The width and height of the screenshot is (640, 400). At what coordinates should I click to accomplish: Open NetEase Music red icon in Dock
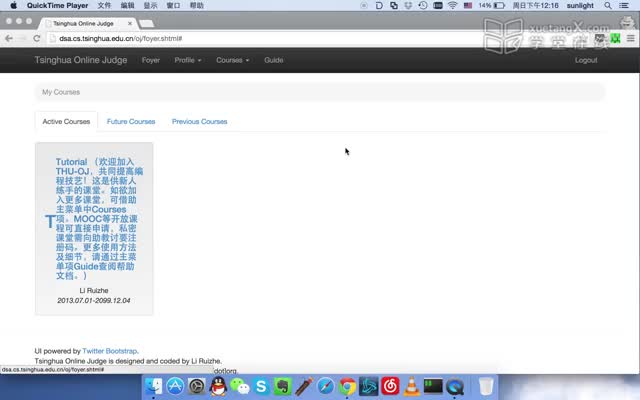coord(390,386)
